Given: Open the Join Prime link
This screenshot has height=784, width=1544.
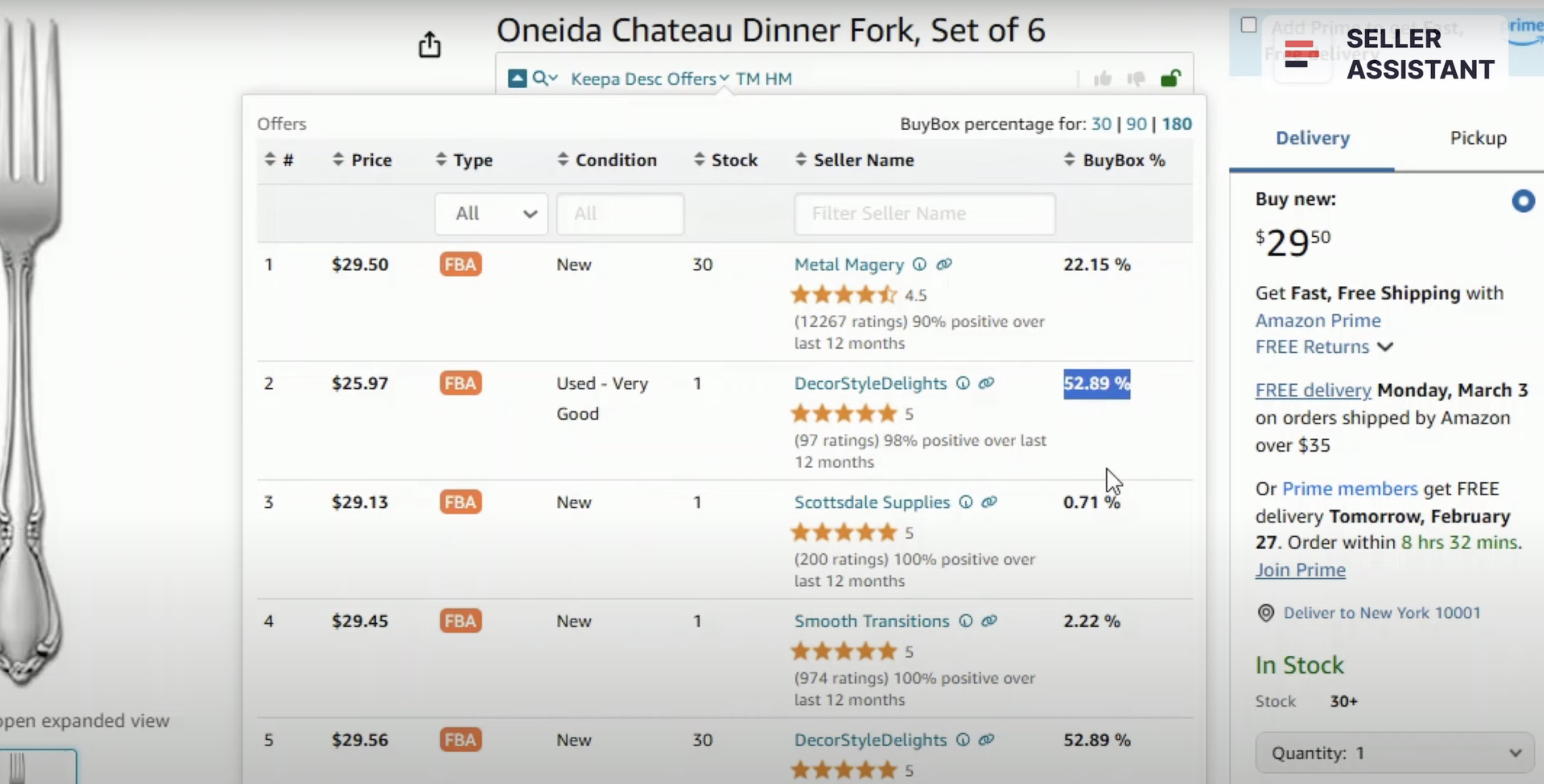Looking at the screenshot, I should [x=1300, y=570].
